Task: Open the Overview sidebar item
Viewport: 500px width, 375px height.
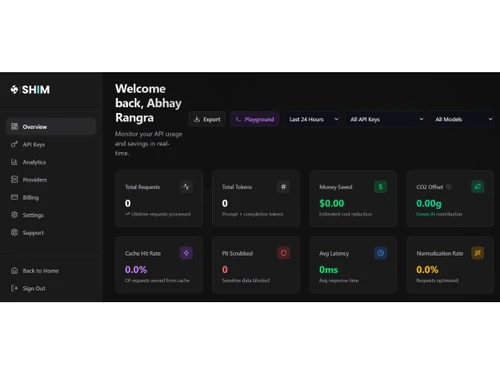Action: pos(51,127)
